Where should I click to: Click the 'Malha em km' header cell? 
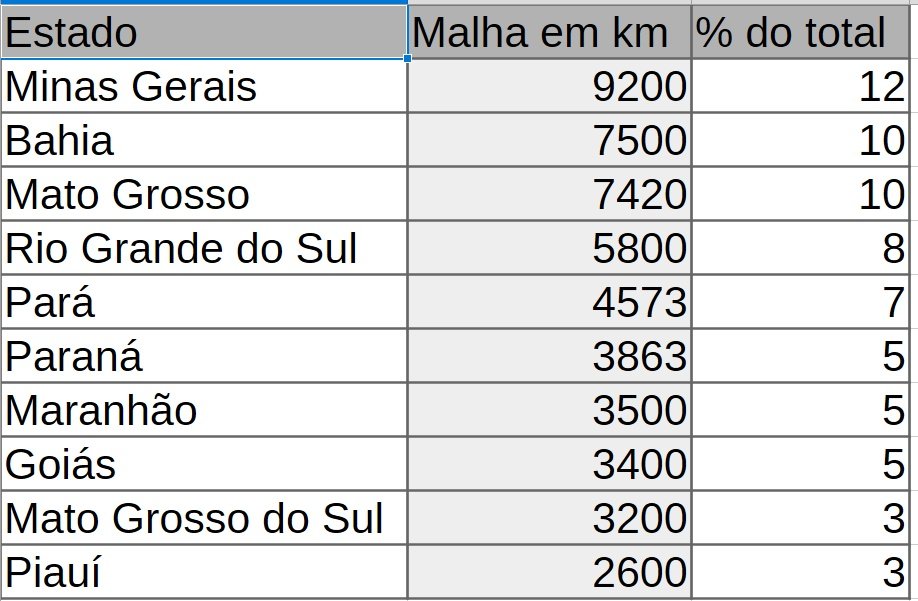[x=549, y=32]
